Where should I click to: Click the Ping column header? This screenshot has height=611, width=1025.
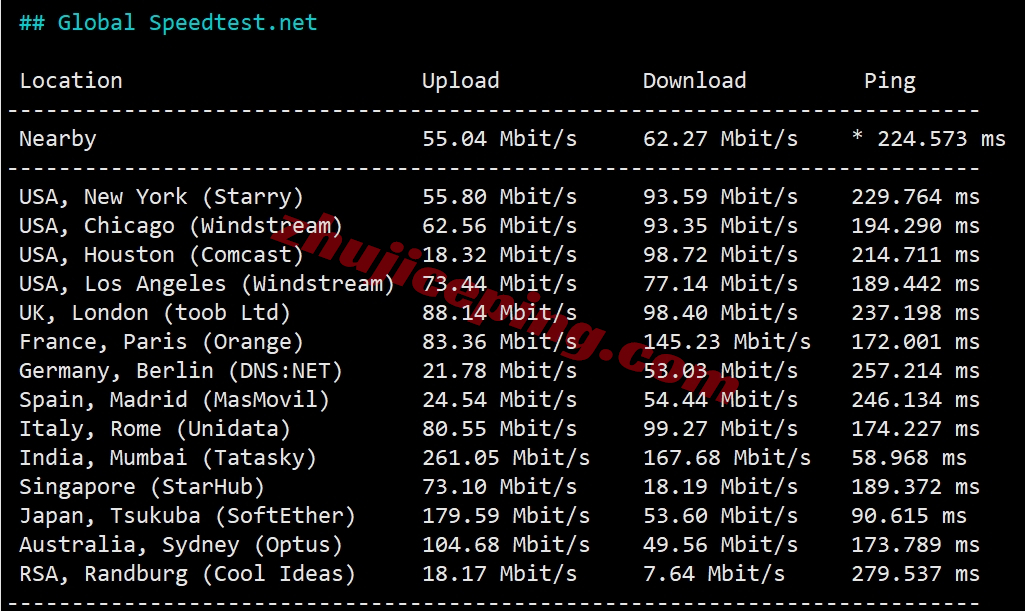click(889, 81)
